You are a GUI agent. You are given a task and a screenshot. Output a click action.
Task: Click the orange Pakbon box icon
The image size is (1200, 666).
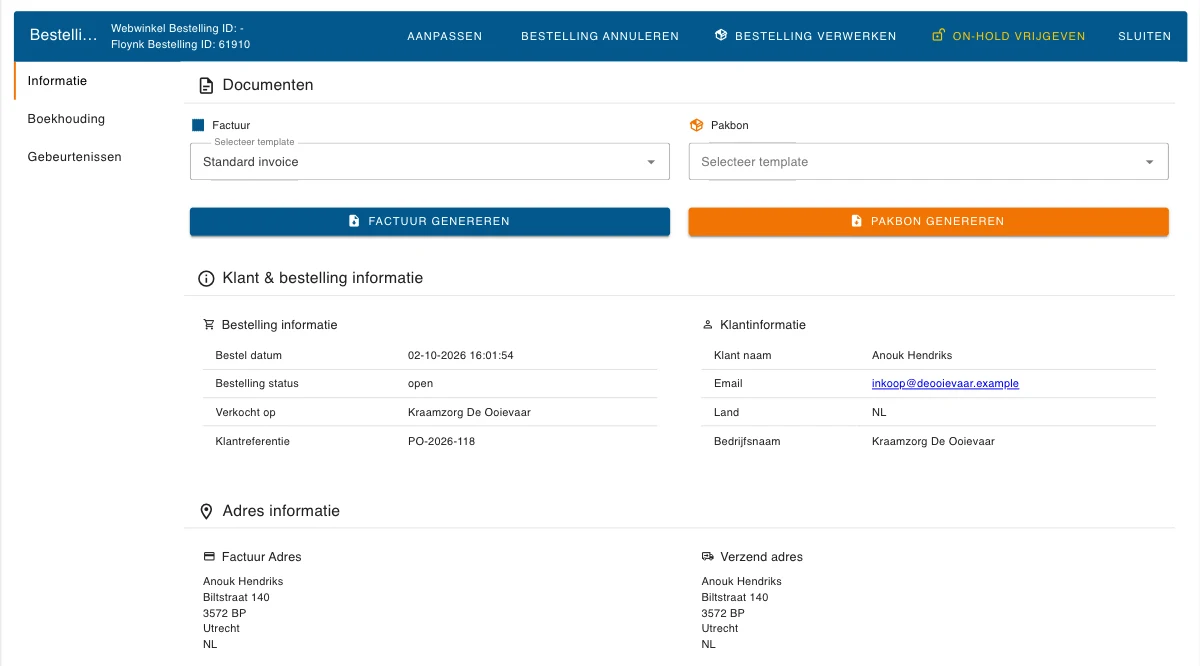(x=697, y=125)
